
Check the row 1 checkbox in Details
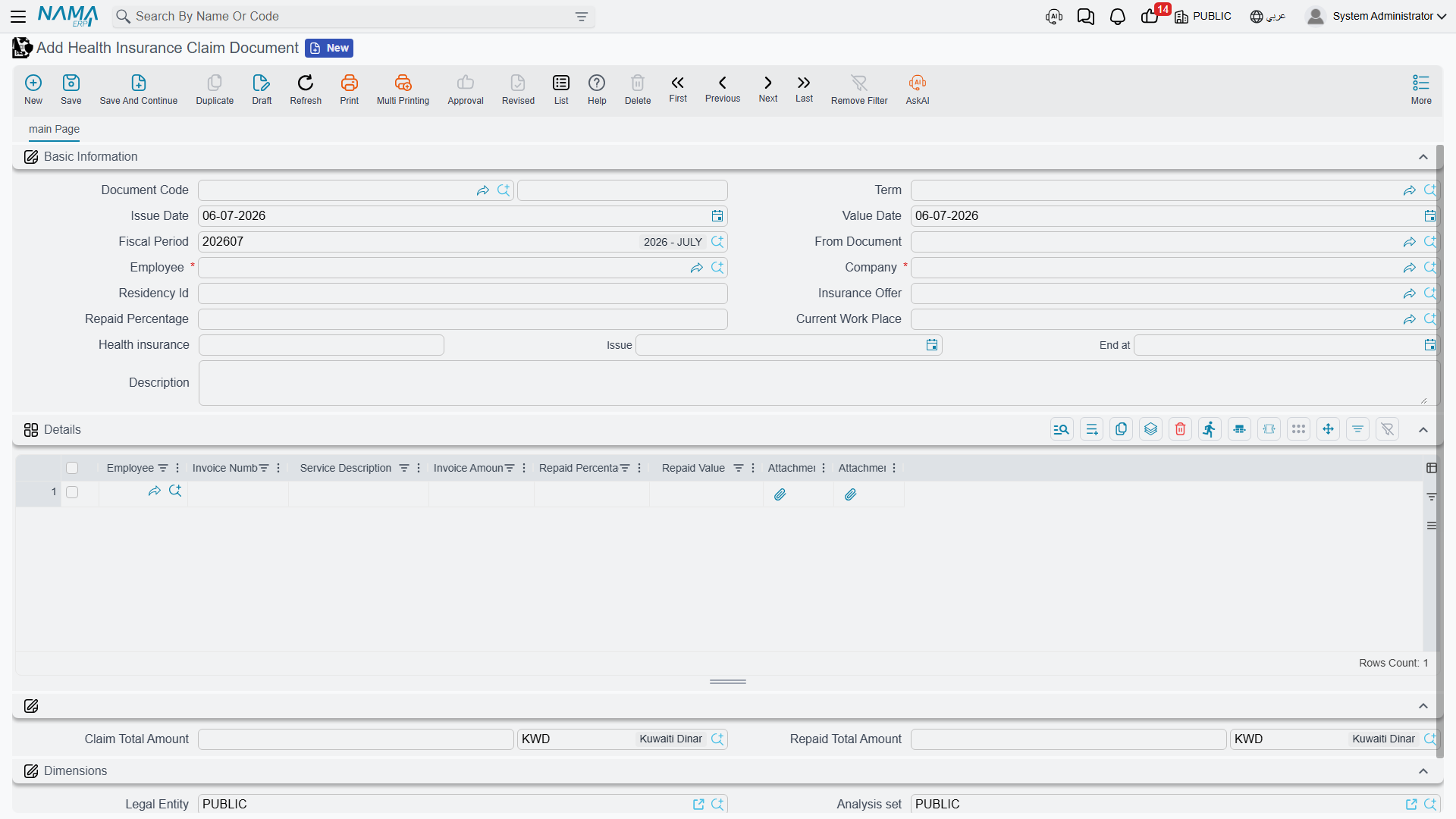pos(72,492)
